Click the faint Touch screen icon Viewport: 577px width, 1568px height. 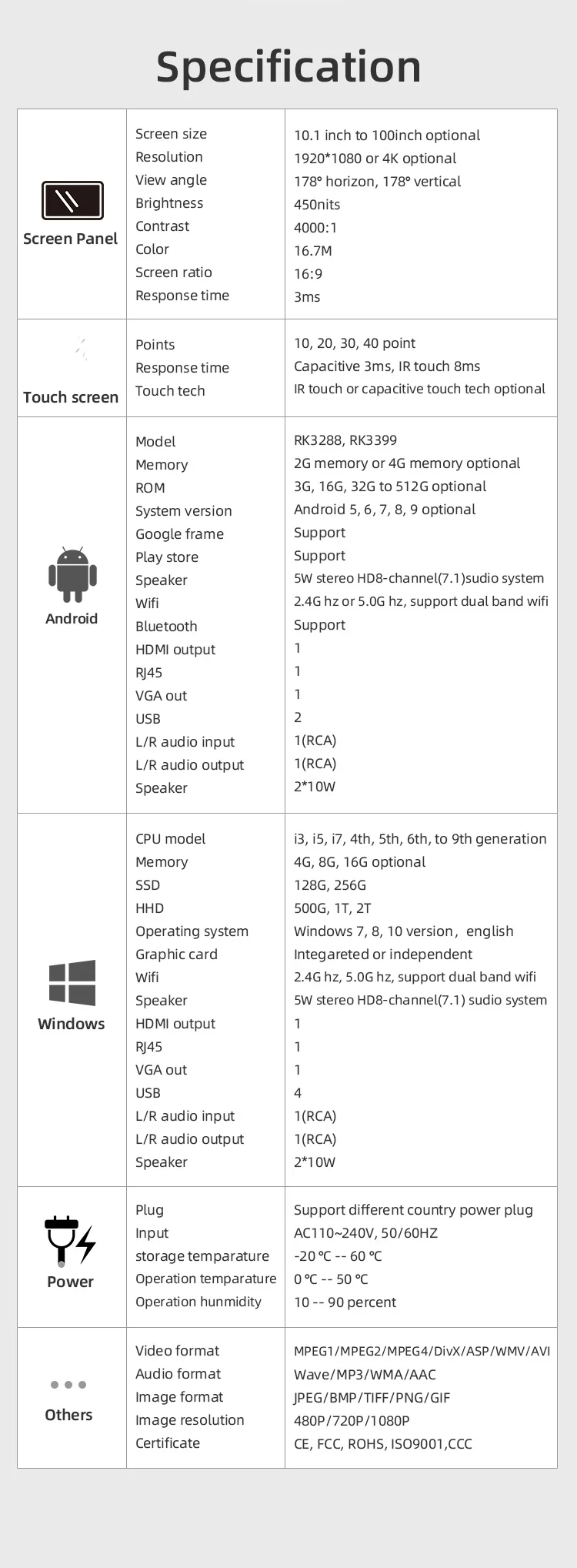pyautogui.click(x=81, y=349)
